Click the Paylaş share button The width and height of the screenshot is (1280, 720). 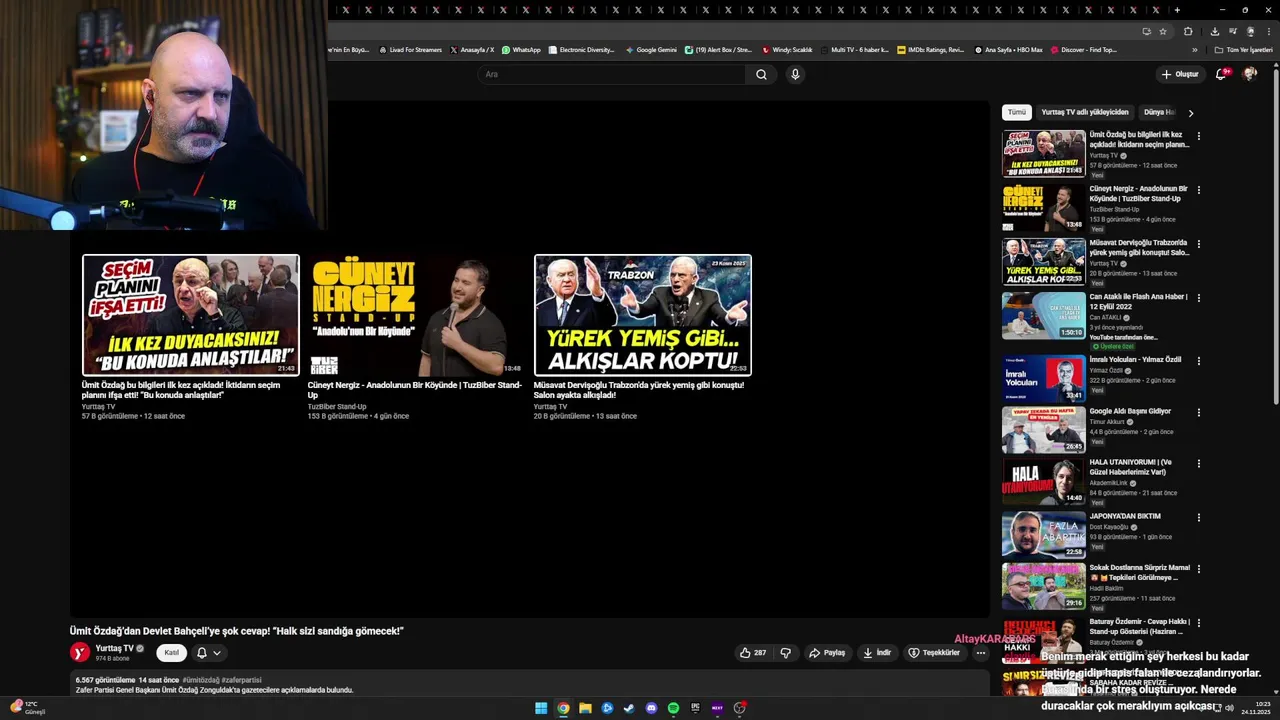coord(827,653)
